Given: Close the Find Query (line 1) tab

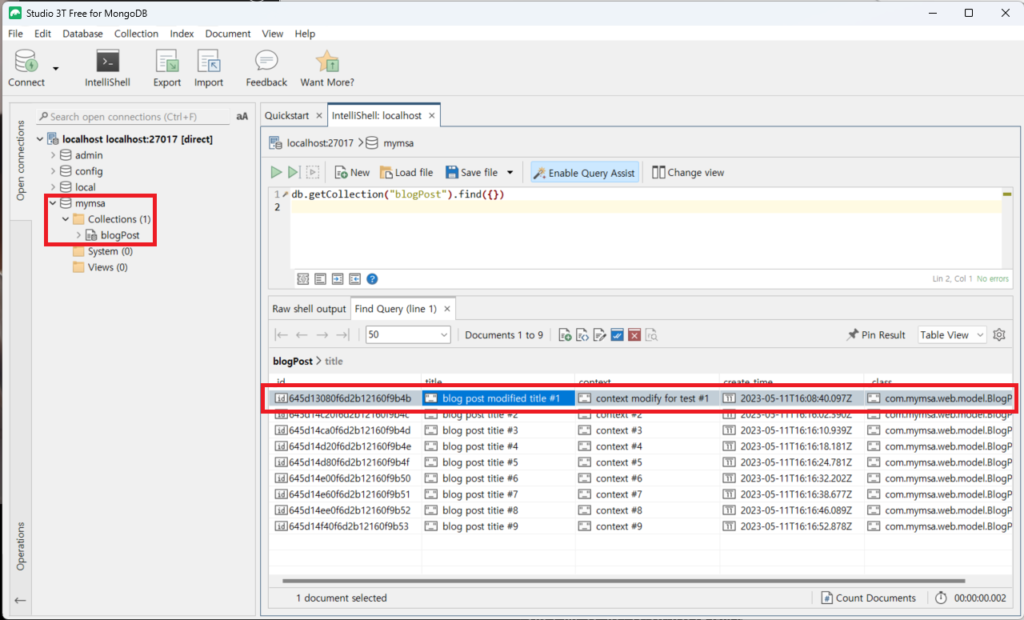Looking at the screenshot, I should 447,309.
